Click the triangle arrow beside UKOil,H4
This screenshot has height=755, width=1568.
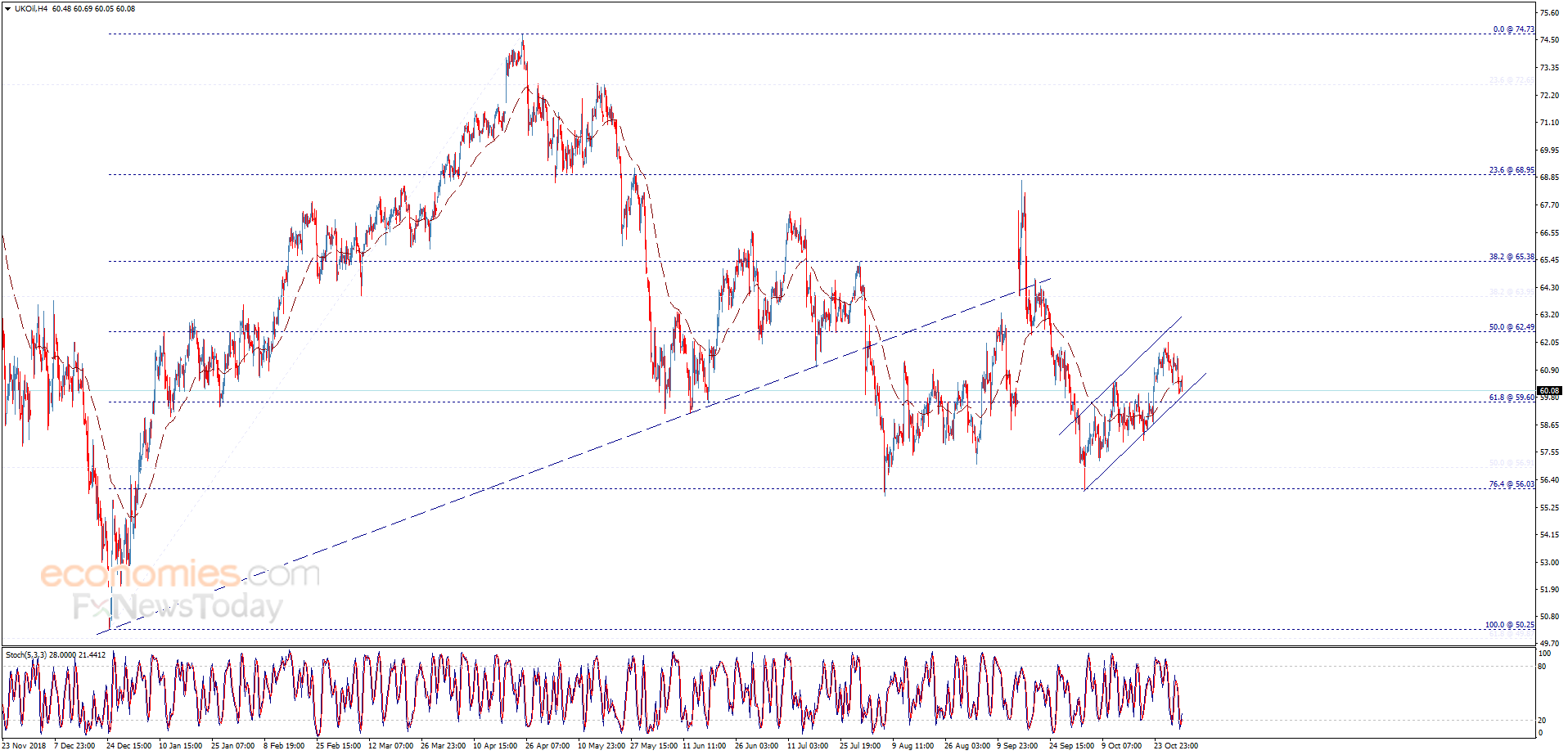coord(7,9)
